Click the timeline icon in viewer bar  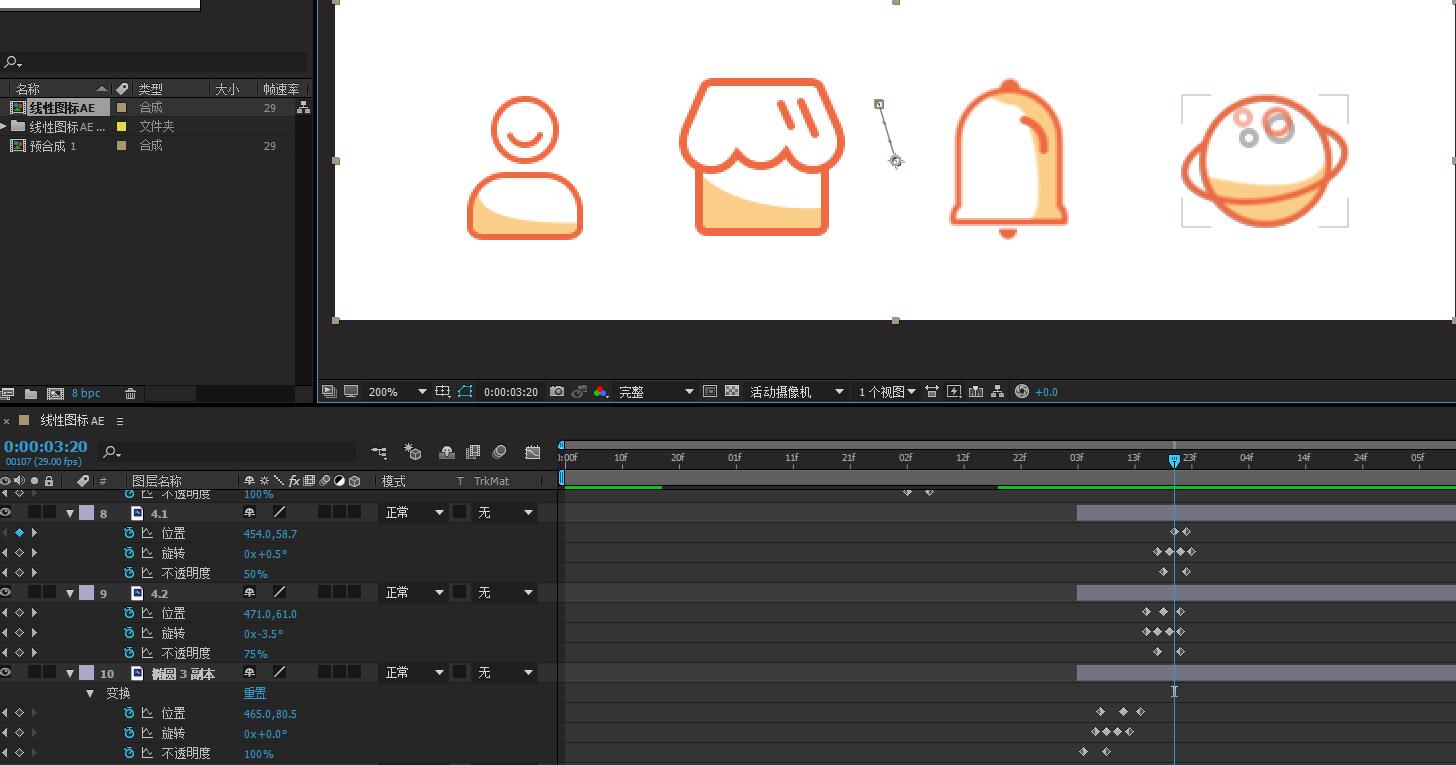tap(976, 392)
